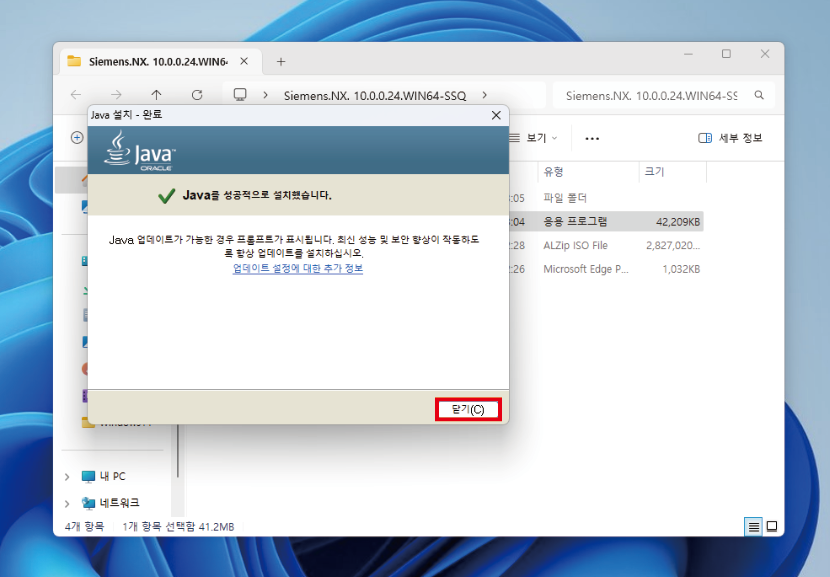Navigate up one folder level
The height and width of the screenshot is (577, 830).
pyautogui.click(x=156, y=95)
